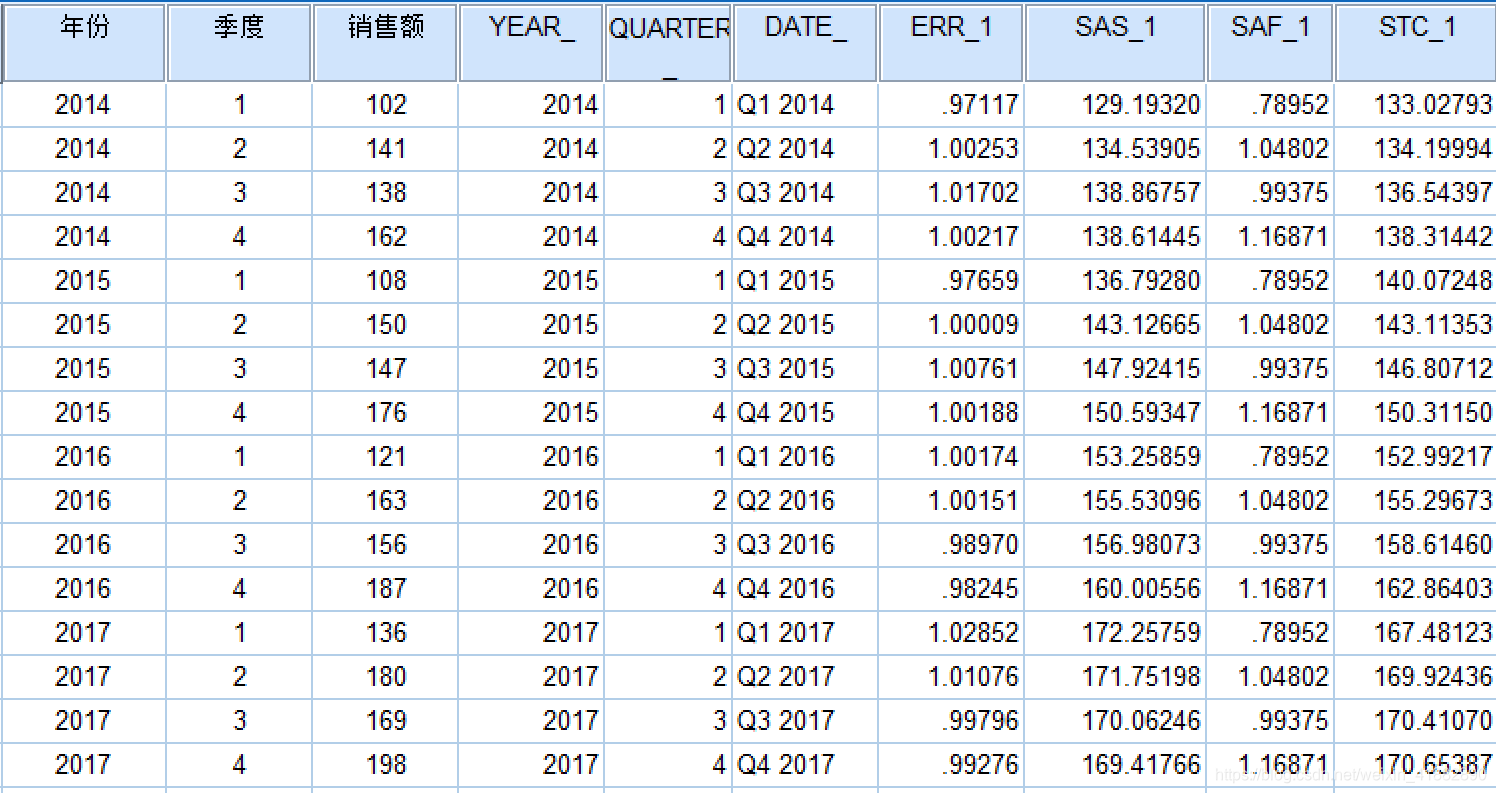Image resolution: width=1496 pixels, height=793 pixels.
Task: Select STC_1 value 162.86403
Action: (x=1416, y=589)
